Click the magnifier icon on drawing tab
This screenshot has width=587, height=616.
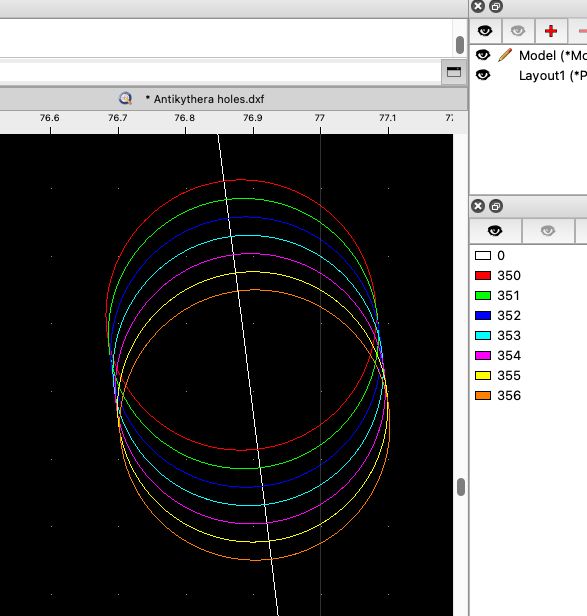tap(125, 98)
